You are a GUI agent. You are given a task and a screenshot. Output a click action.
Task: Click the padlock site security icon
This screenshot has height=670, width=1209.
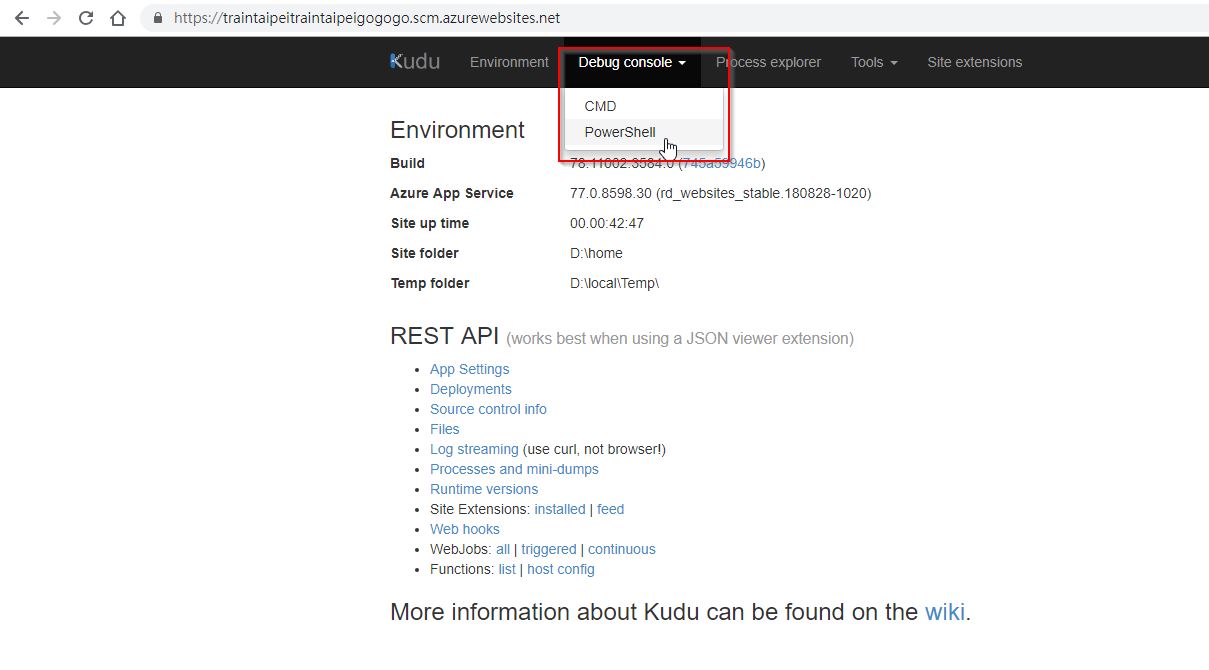tap(158, 18)
